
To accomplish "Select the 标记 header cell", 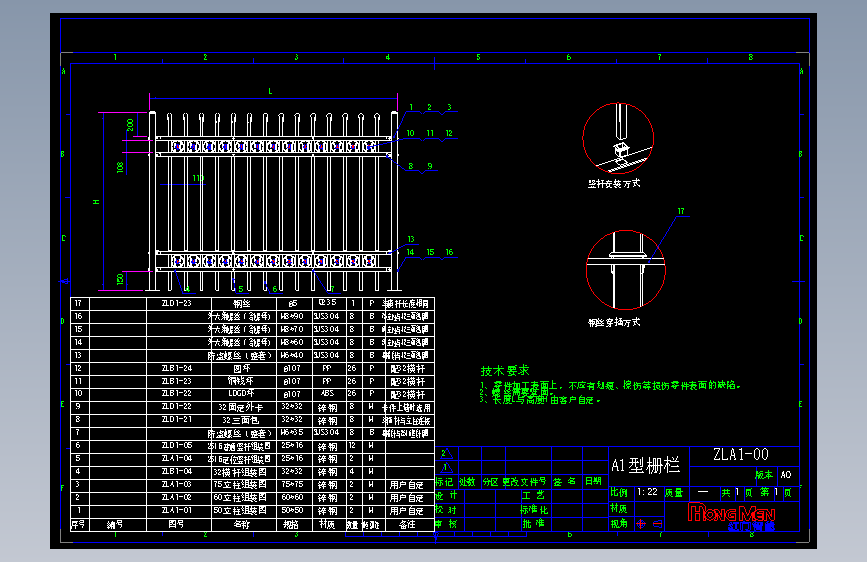I will 444,482.
